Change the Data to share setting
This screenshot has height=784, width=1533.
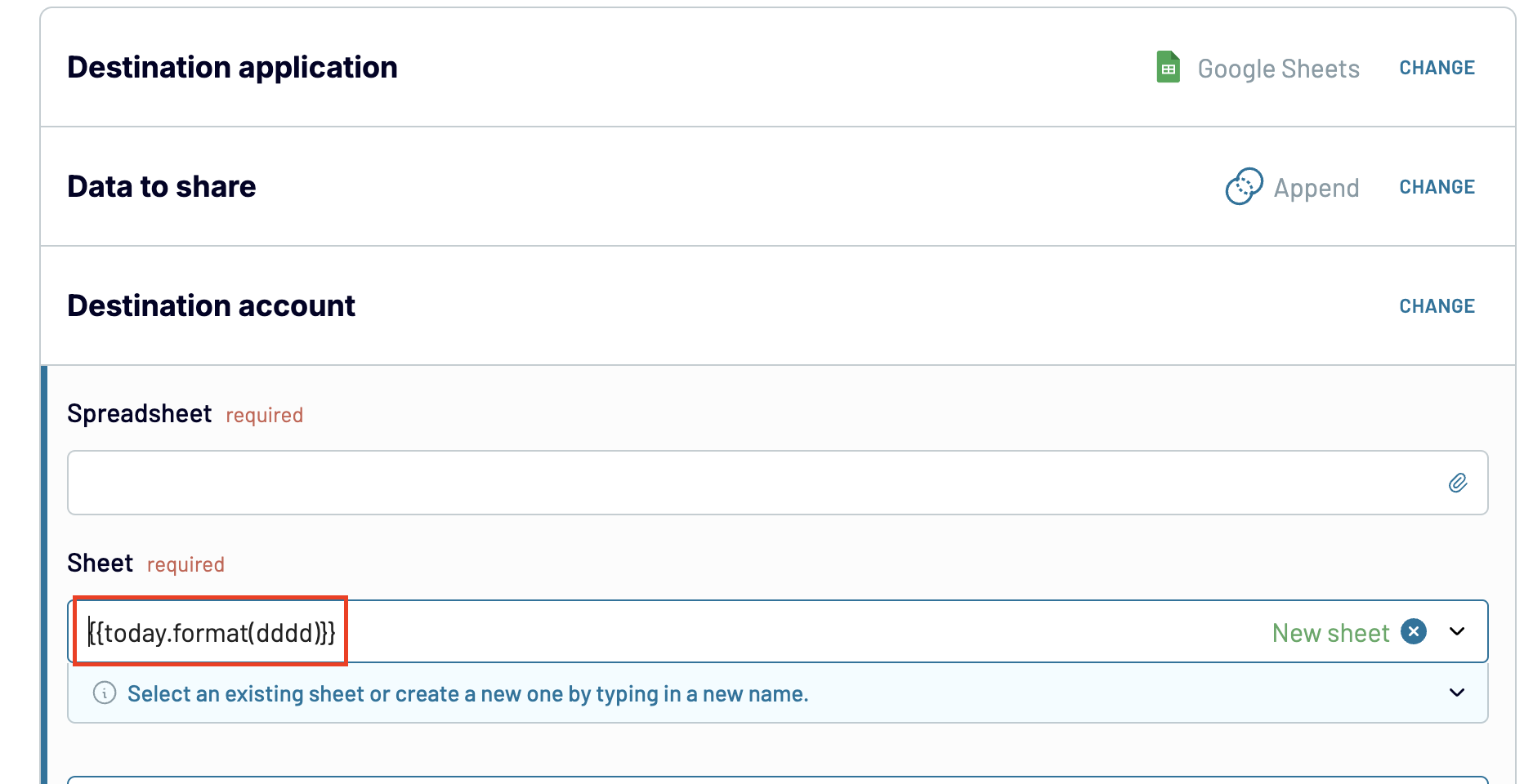pyautogui.click(x=1437, y=187)
